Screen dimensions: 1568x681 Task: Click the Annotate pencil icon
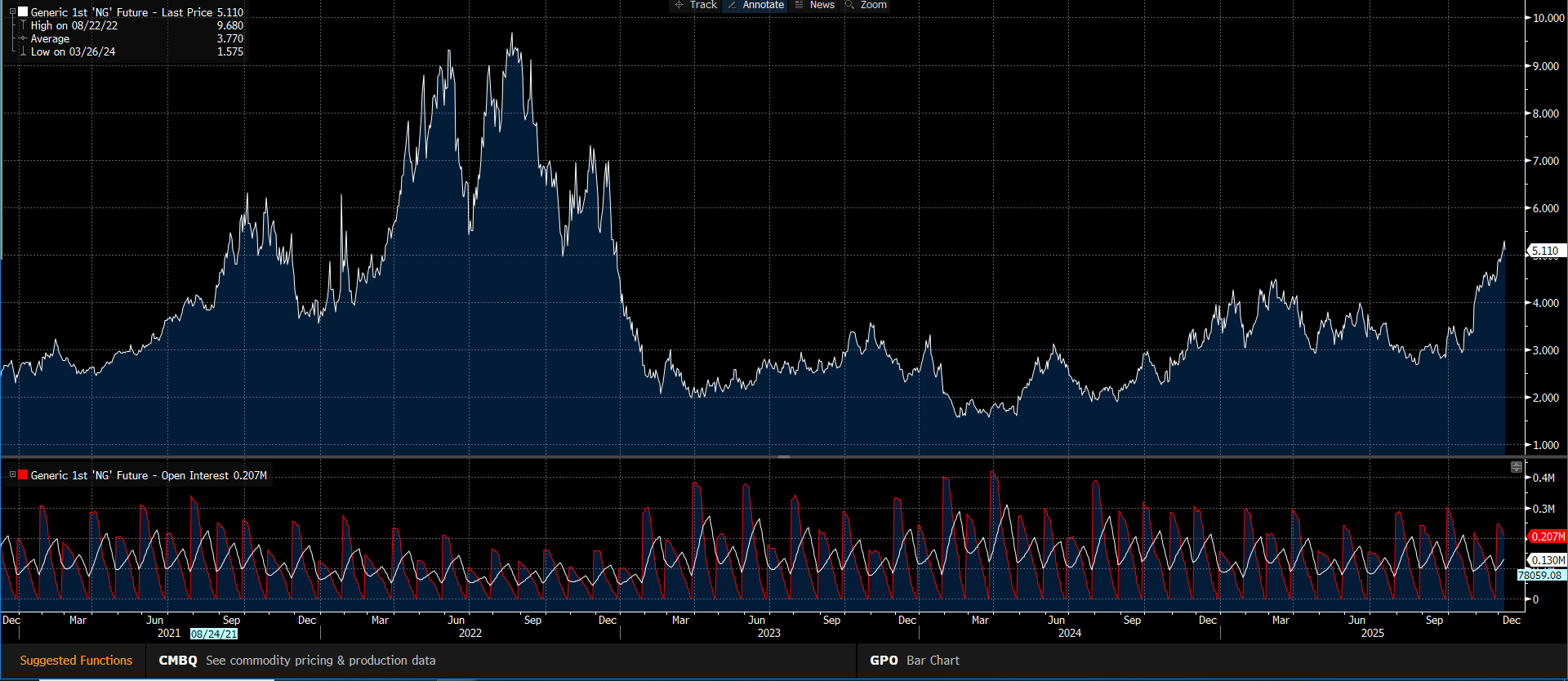coord(732,5)
